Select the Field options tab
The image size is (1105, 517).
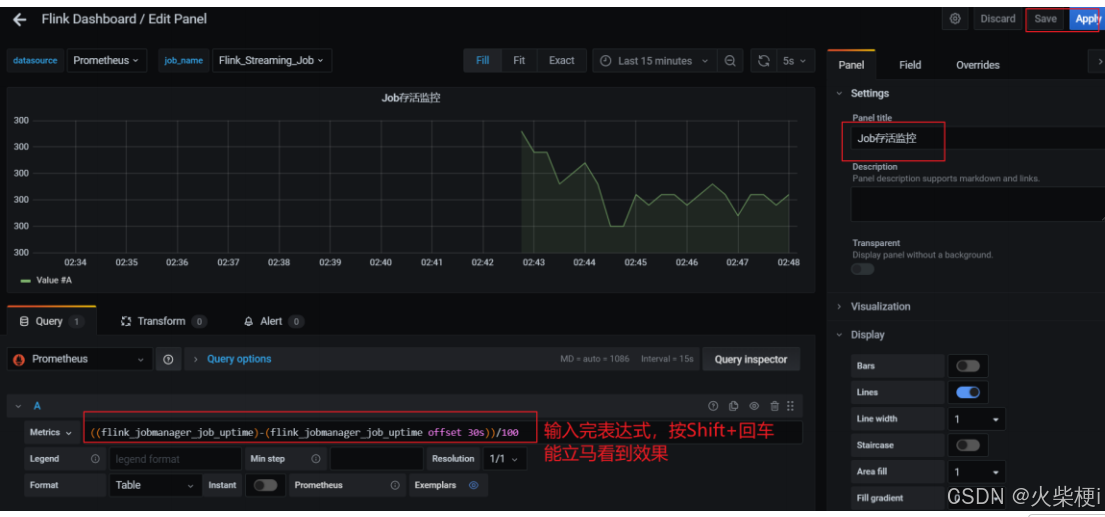(910, 65)
